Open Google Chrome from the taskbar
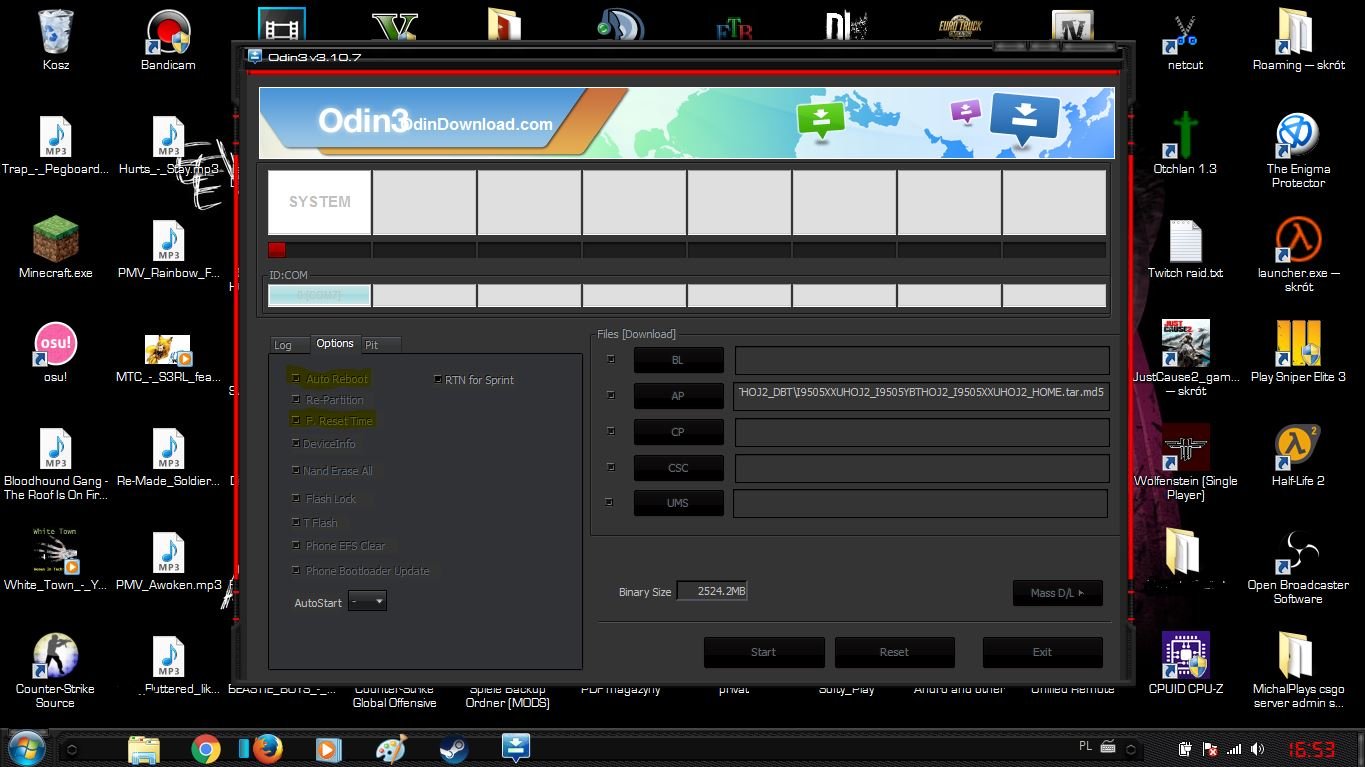Viewport: 1365px width, 767px height. pyautogui.click(x=206, y=748)
